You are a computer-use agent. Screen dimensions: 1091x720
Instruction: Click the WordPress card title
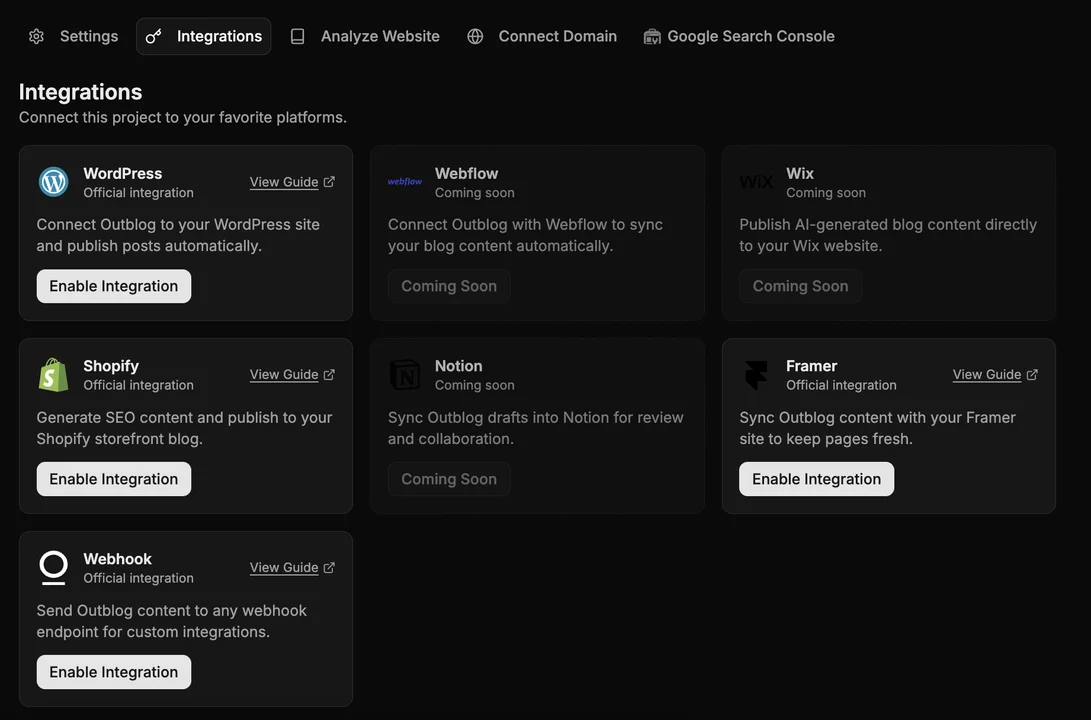(122, 173)
